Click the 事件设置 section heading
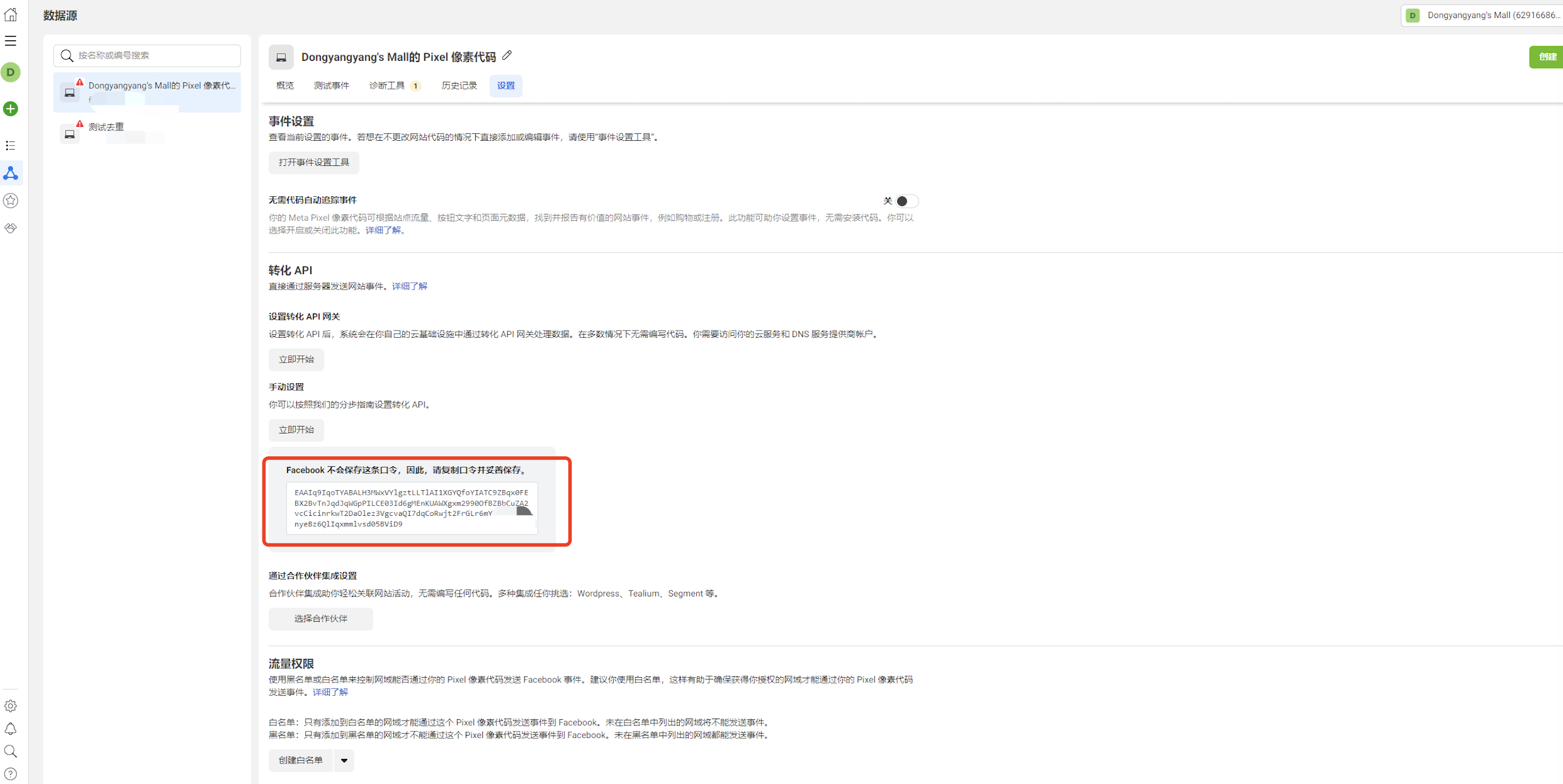Image resolution: width=1563 pixels, height=784 pixels. pyautogui.click(x=291, y=122)
